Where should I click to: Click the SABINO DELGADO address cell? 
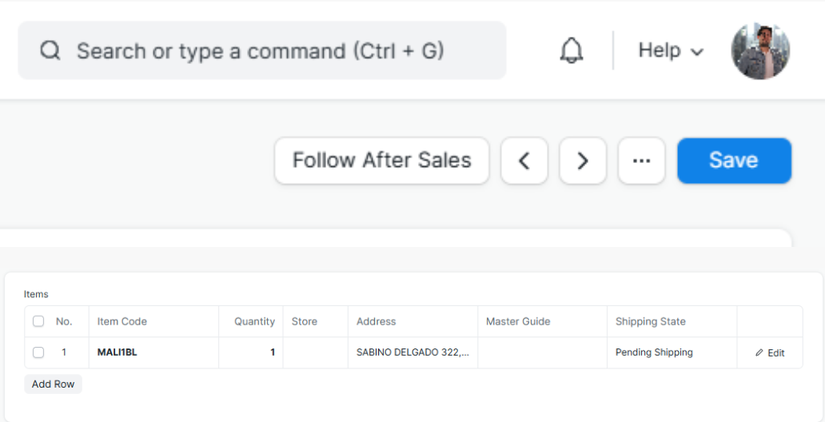point(412,353)
